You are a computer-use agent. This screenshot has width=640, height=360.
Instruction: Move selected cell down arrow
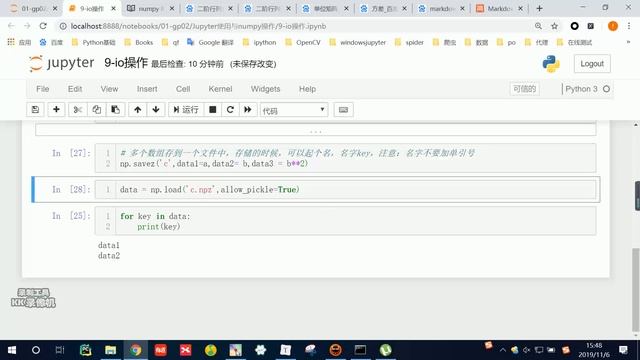156,109
